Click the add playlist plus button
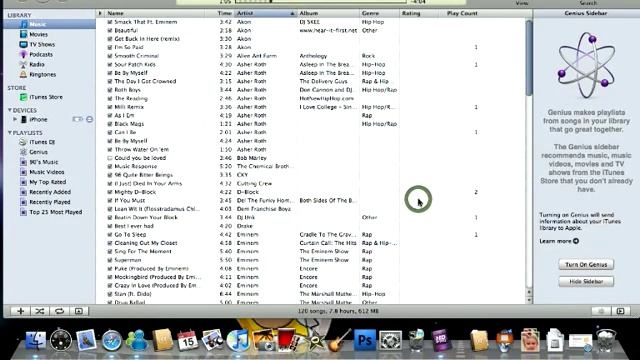 pyautogui.click(x=20, y=311)
